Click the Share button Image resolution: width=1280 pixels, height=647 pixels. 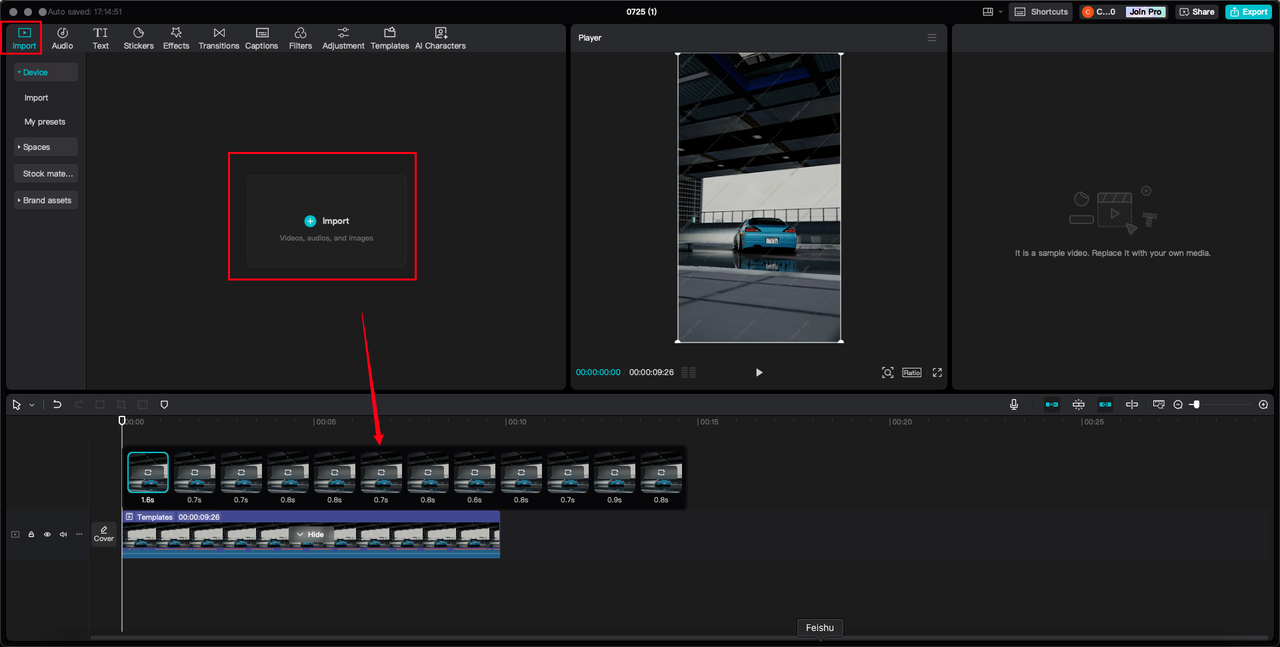[1196, 12]
